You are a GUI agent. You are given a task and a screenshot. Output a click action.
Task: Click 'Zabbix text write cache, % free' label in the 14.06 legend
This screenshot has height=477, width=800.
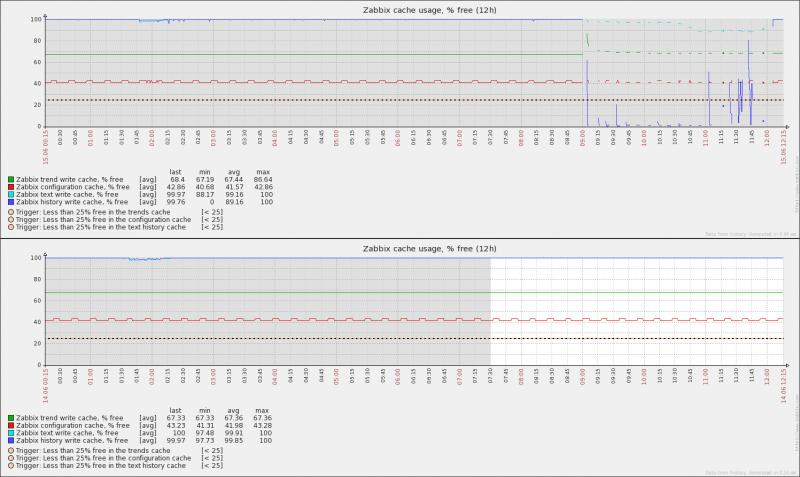click(x=67, y=433)
